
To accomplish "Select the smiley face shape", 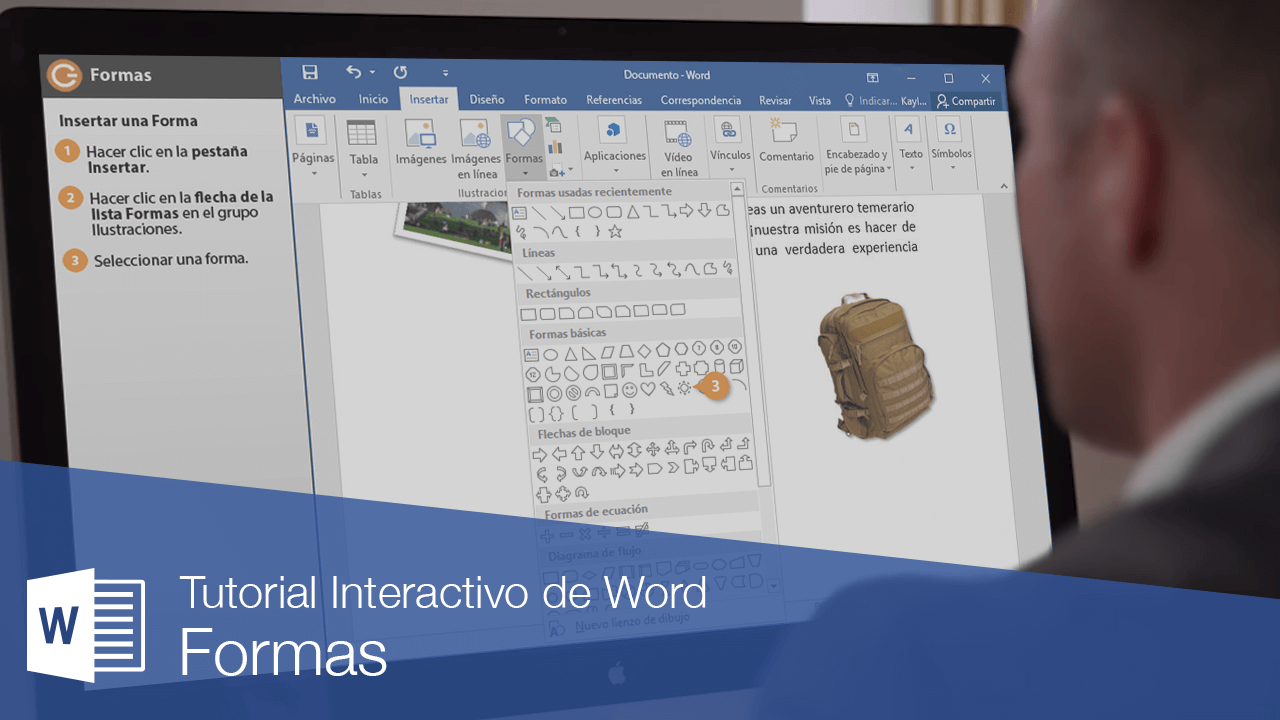I will (629, 390).
